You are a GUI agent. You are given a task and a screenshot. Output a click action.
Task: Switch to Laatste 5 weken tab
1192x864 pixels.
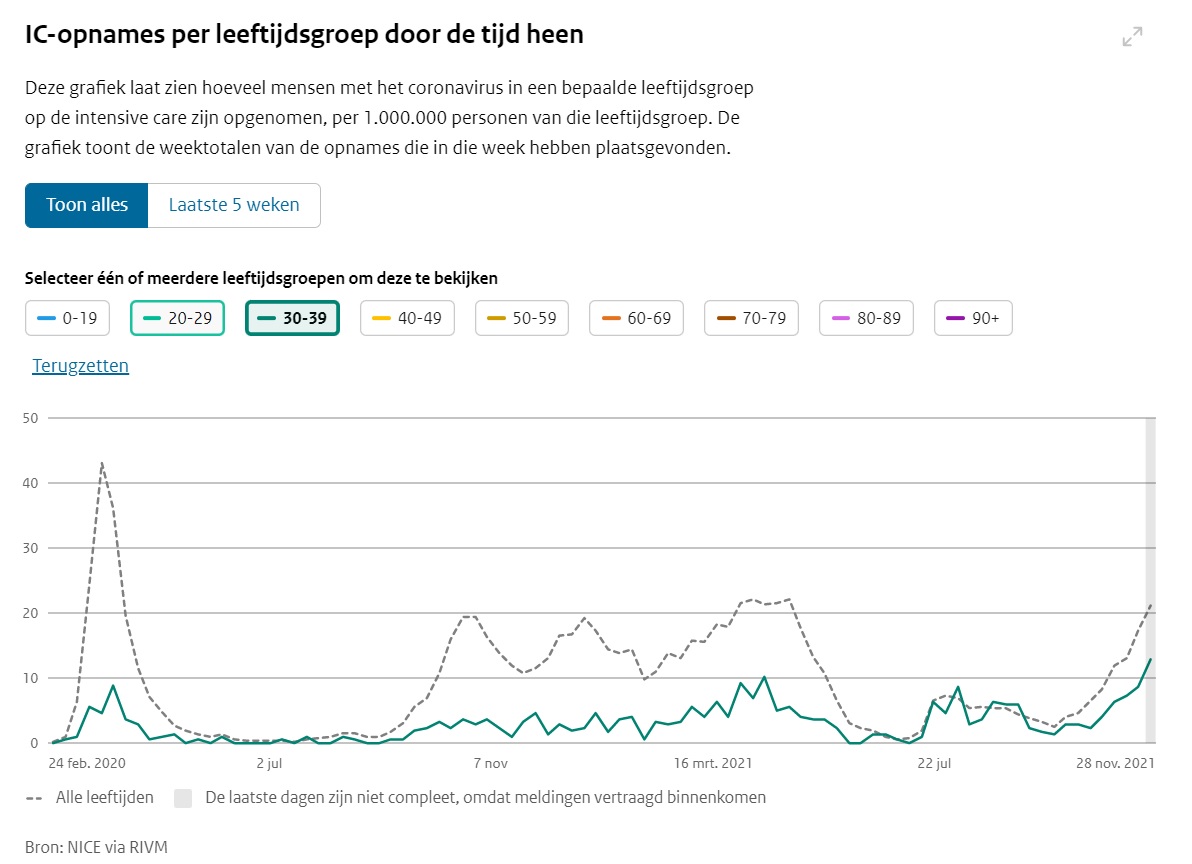click(x=234, y=205)
